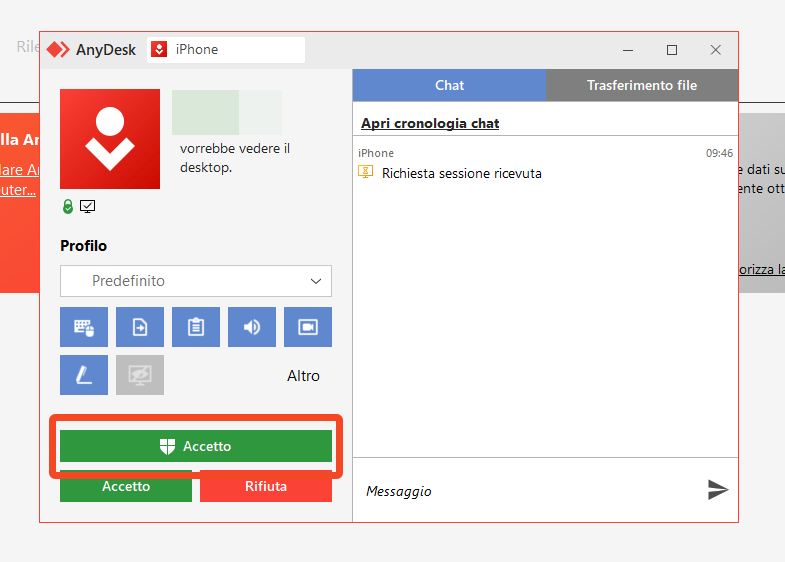The image size is (785, 562).
Task: Click the green lock encryption icon
Action: [68, 206]
